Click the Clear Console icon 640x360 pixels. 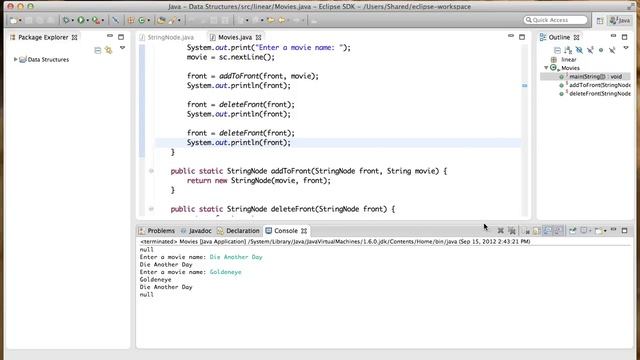pyautogui.click(x=526, y=231)
